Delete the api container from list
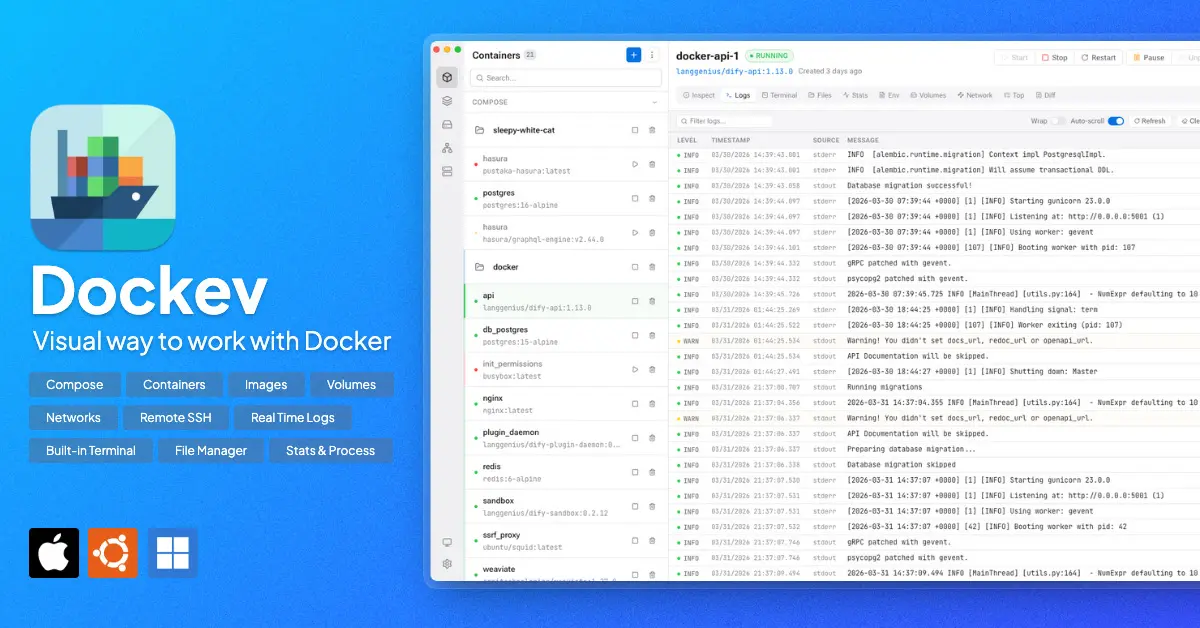The image size is (1200, 628). pyautogui.click(x=652, y=301)
